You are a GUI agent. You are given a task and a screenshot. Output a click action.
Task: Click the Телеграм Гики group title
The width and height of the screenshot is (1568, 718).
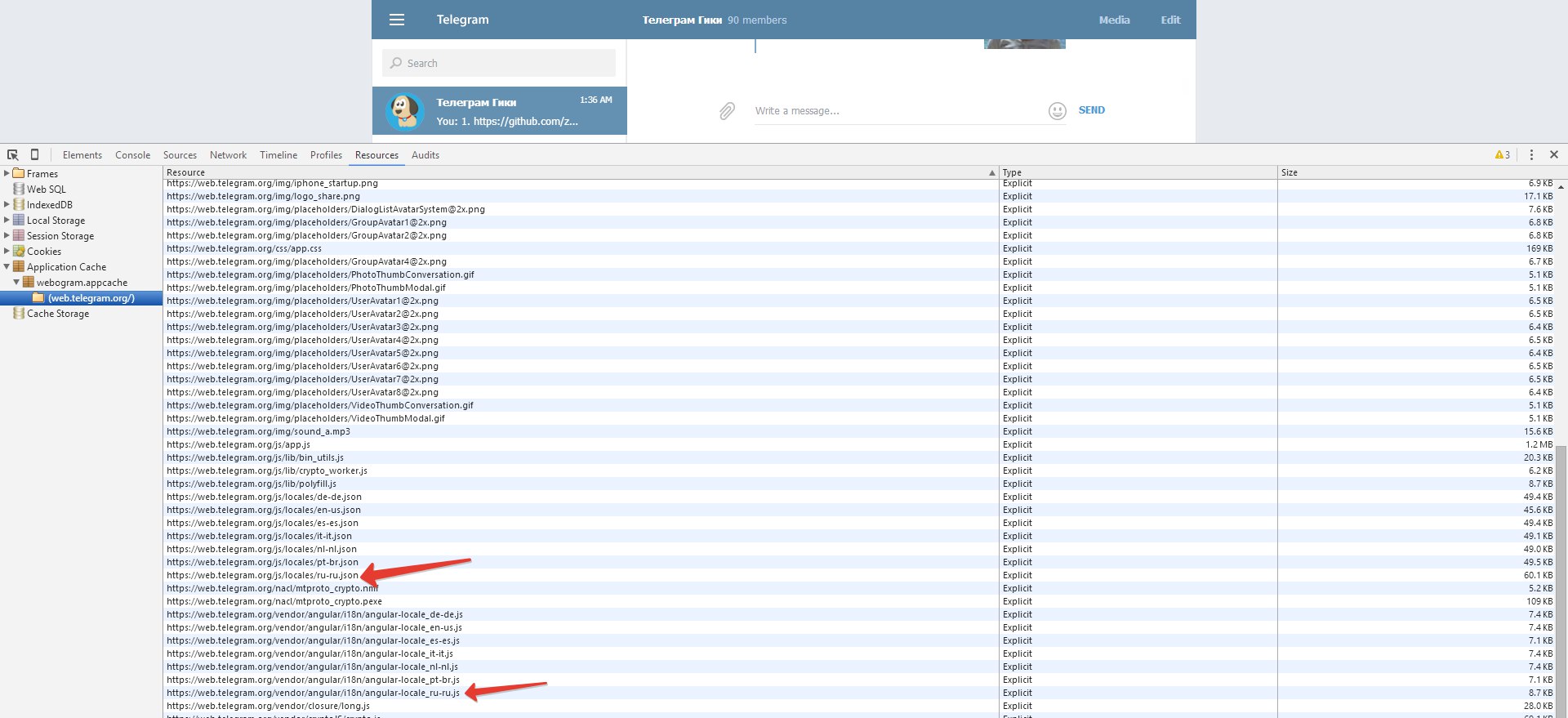(682, 20)
